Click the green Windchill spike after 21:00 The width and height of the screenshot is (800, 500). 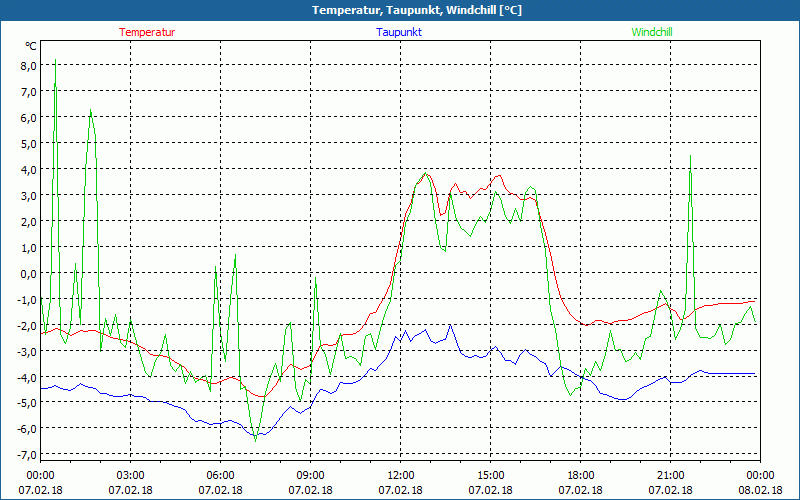click(690, 157)
